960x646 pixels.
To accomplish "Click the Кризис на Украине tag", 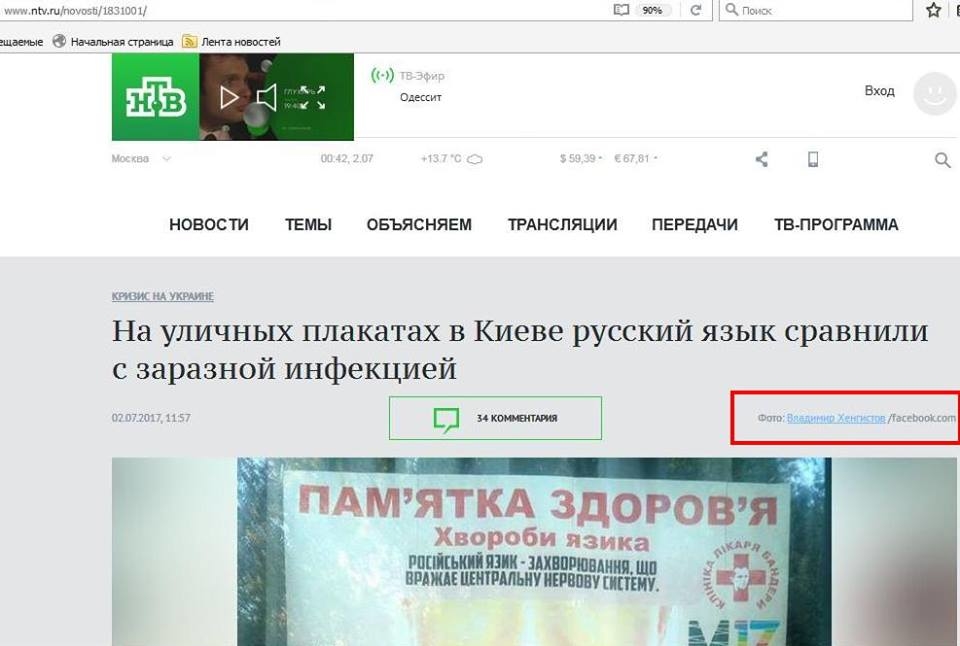I will click(162, 297).
